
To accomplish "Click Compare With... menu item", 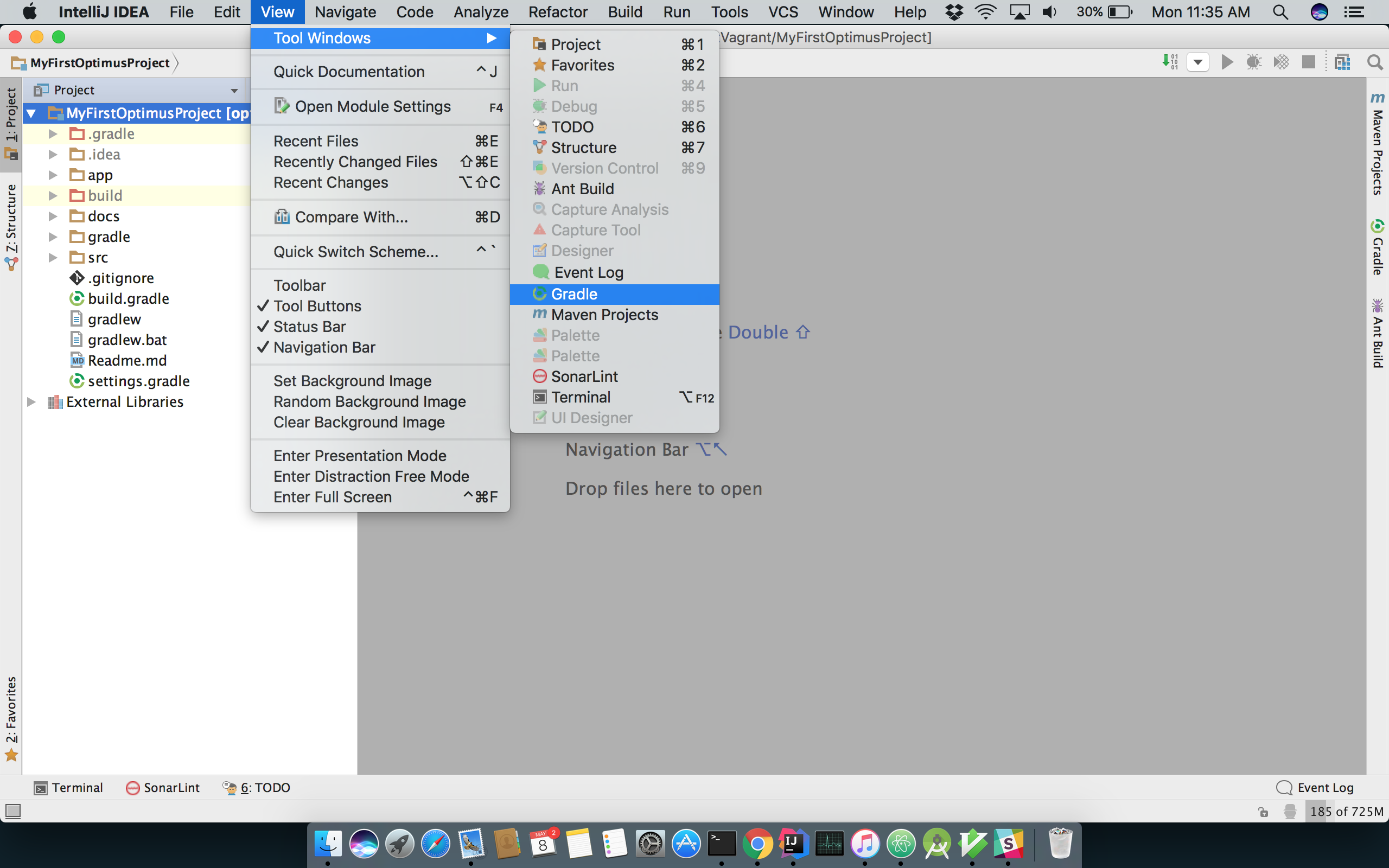I will pos(380,217).
